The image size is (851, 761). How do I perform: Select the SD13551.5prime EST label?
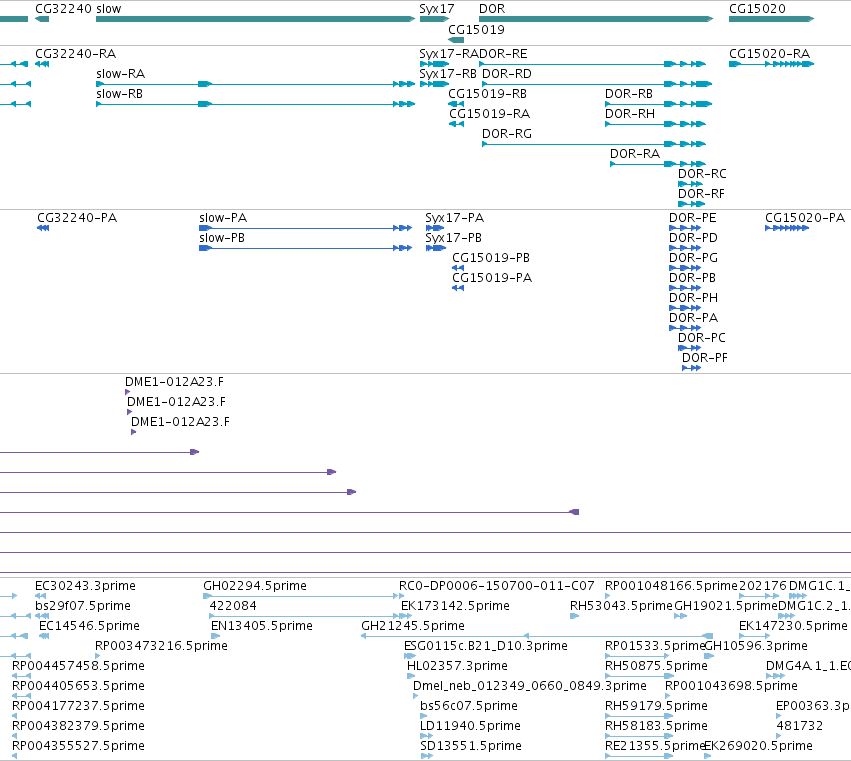tap(471, 746)
